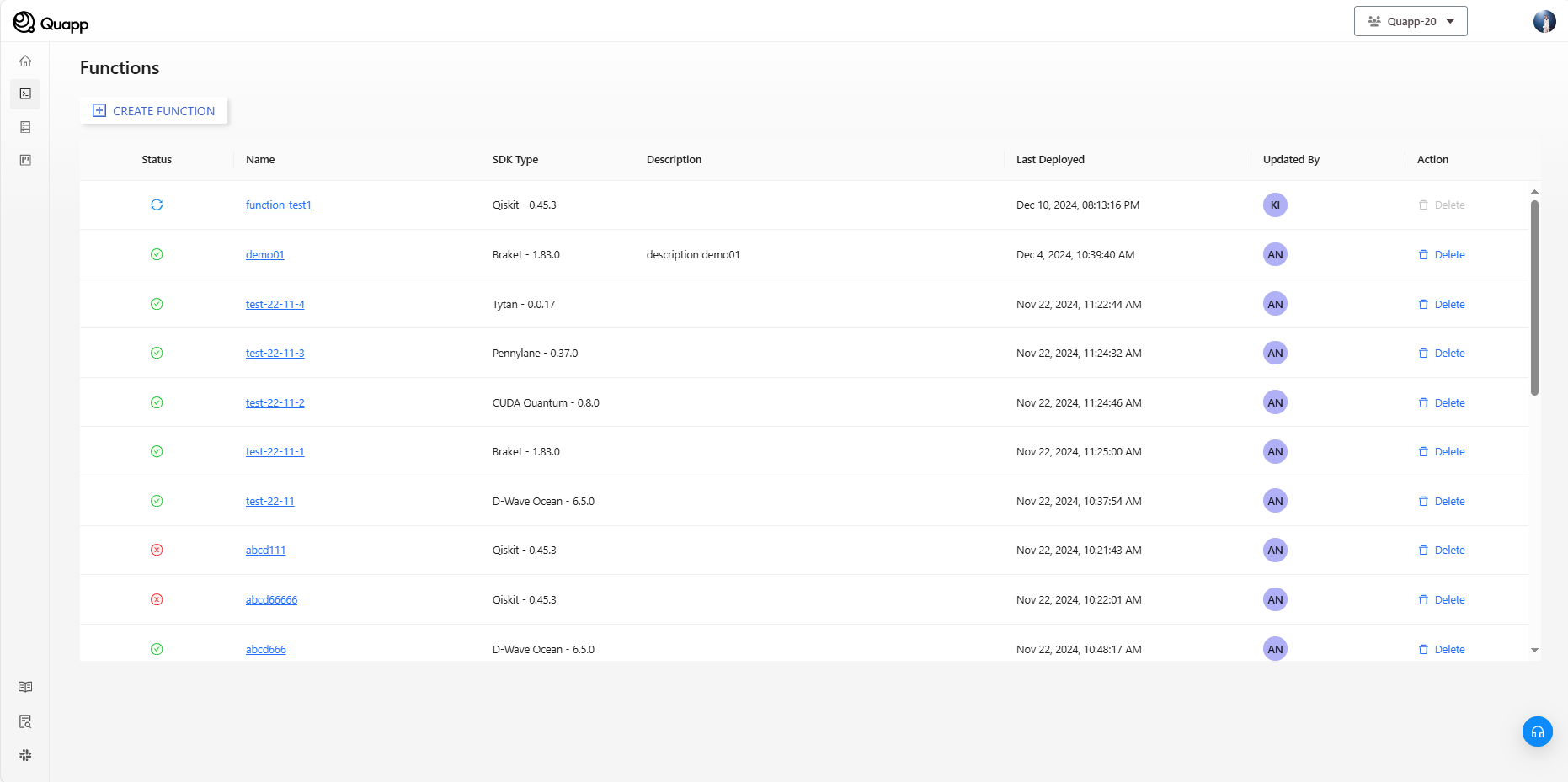Image resolution: width=1568 pixels, height=782 pixels.
Task: Open the headset support chat button
Action: point(1537,731)
